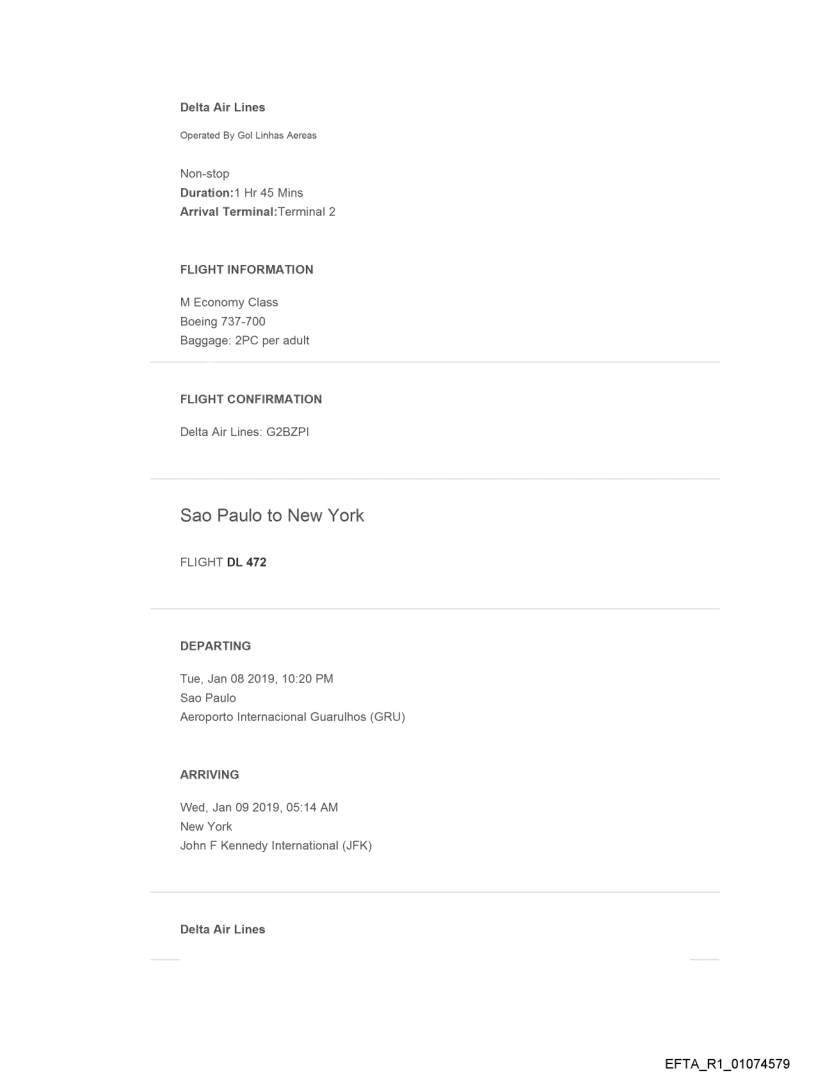The image size is (816, 1073).
Task: Click the Arrival Terminal 2 line
Action: click(x=257, y=211)
